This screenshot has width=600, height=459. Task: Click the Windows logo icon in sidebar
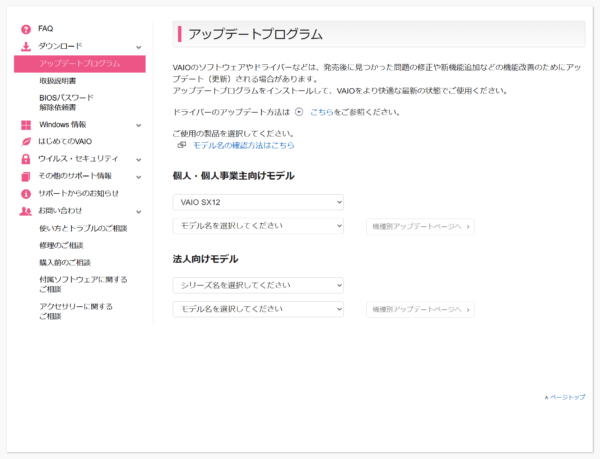pos(26,125)
